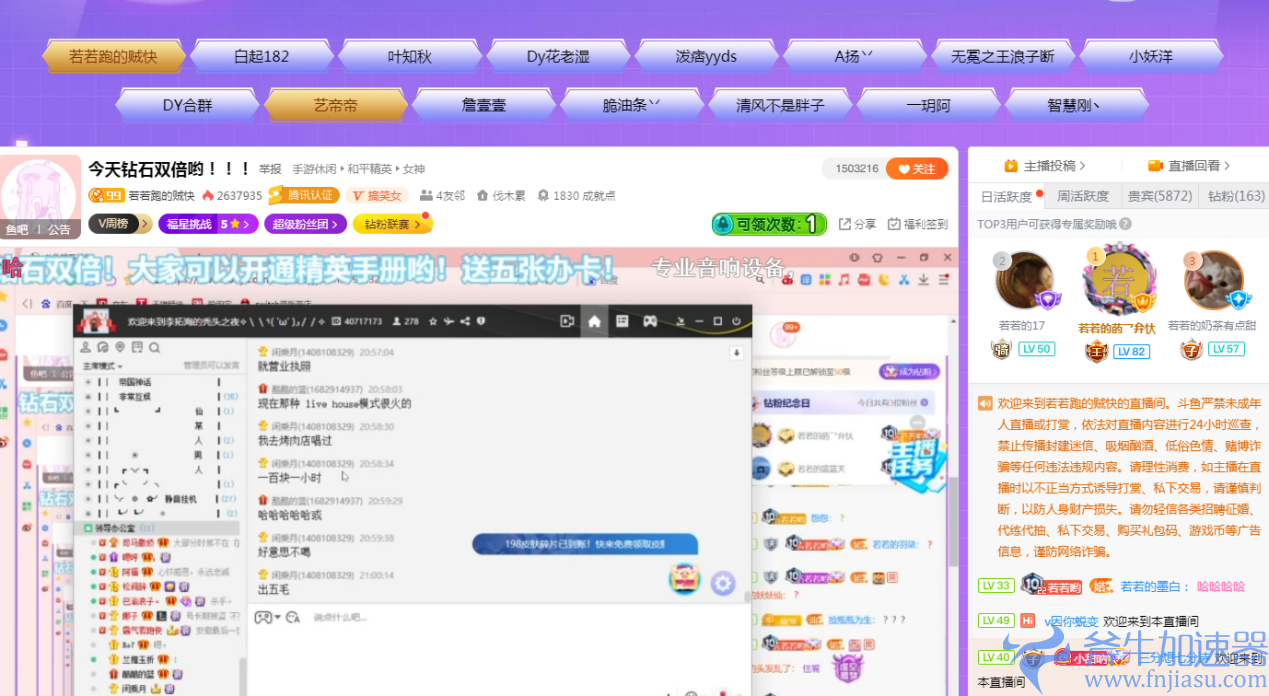Click the YY sidebar location pin icon
Image resolution: width=1269 pixels, height=696 pixels.
coord(120,347)
